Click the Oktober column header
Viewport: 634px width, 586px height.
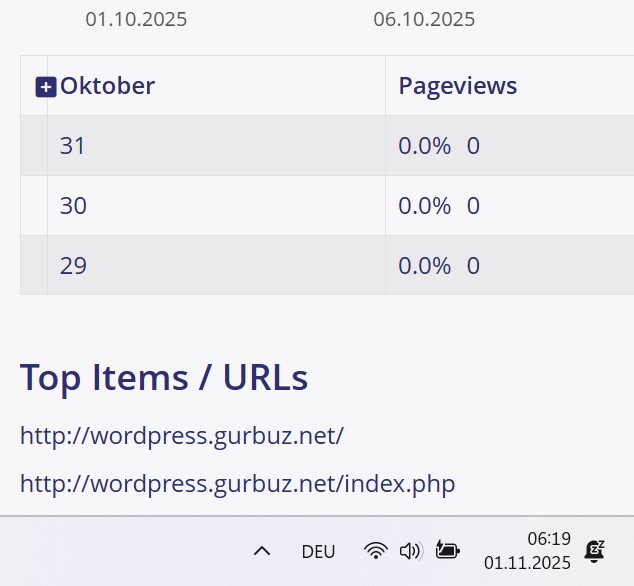(107, 86)
